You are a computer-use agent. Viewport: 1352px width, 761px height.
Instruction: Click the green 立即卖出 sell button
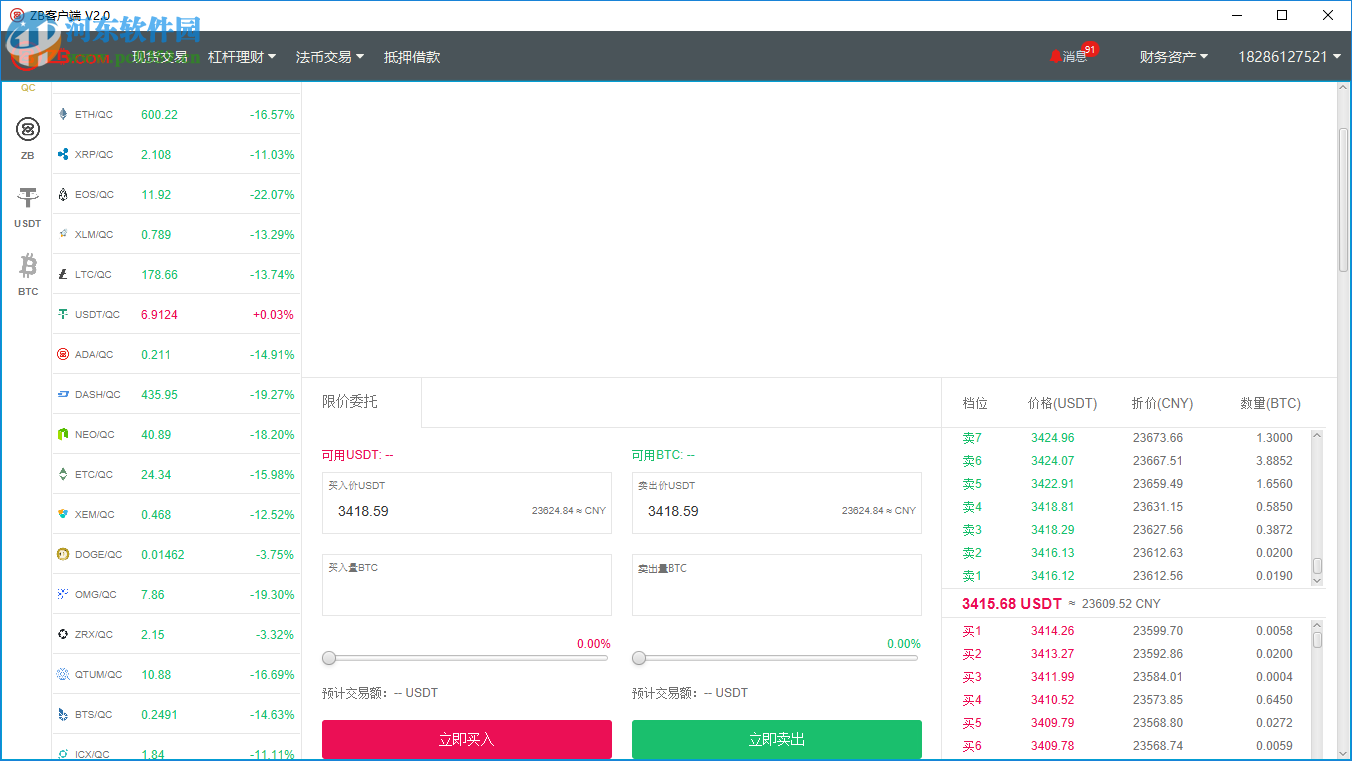(x=776, y=739)
